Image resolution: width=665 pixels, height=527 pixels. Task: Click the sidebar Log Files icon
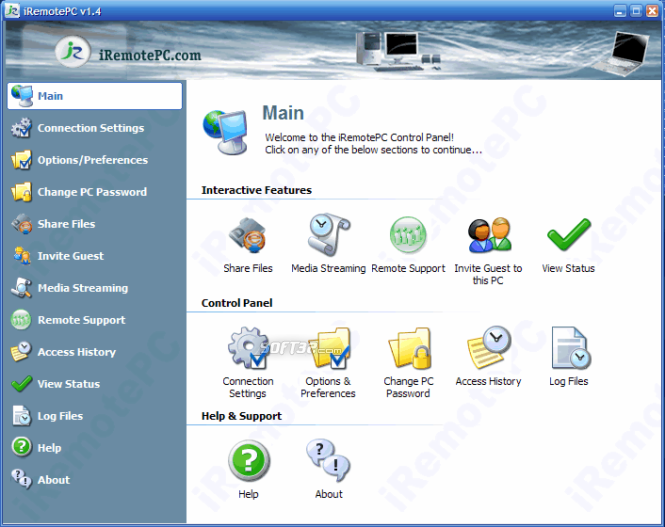(x=21, y=416)
